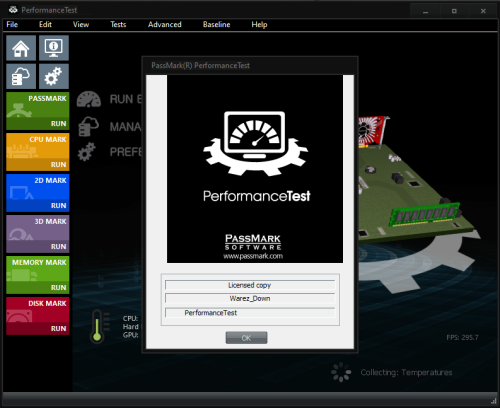Open the Help menu

click(259, 25)
